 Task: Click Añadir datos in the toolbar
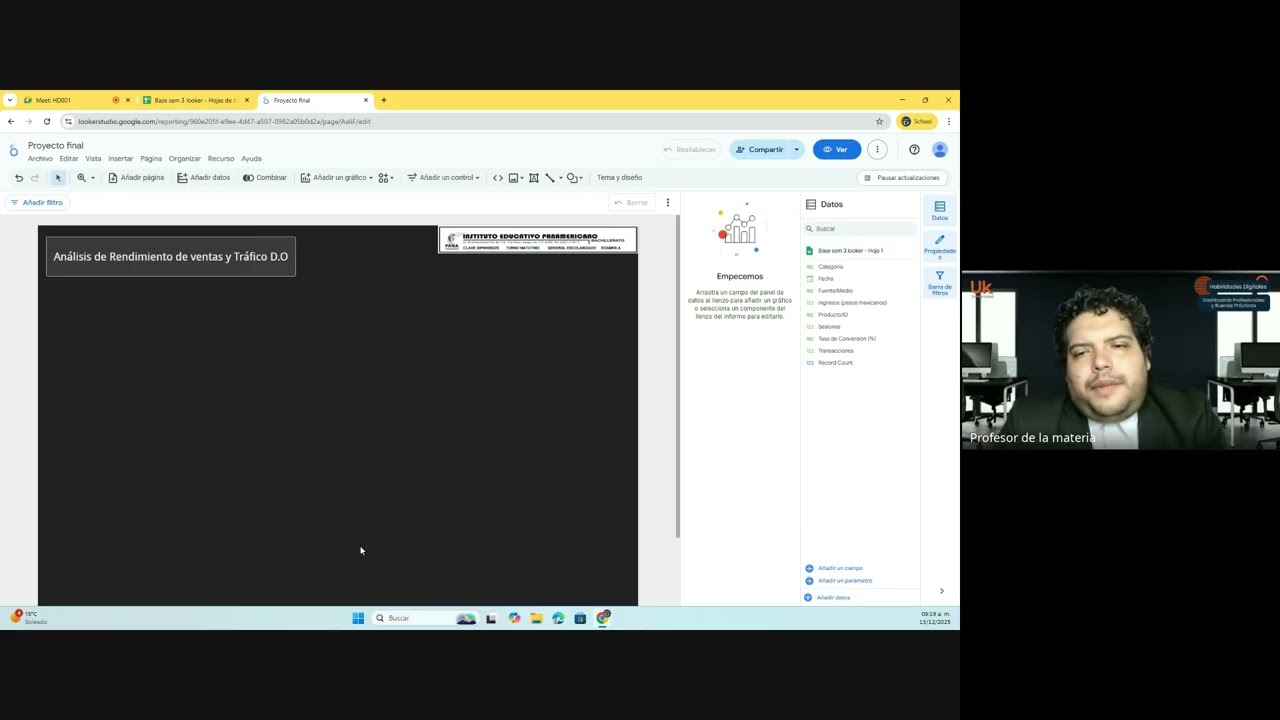point(203,178)
